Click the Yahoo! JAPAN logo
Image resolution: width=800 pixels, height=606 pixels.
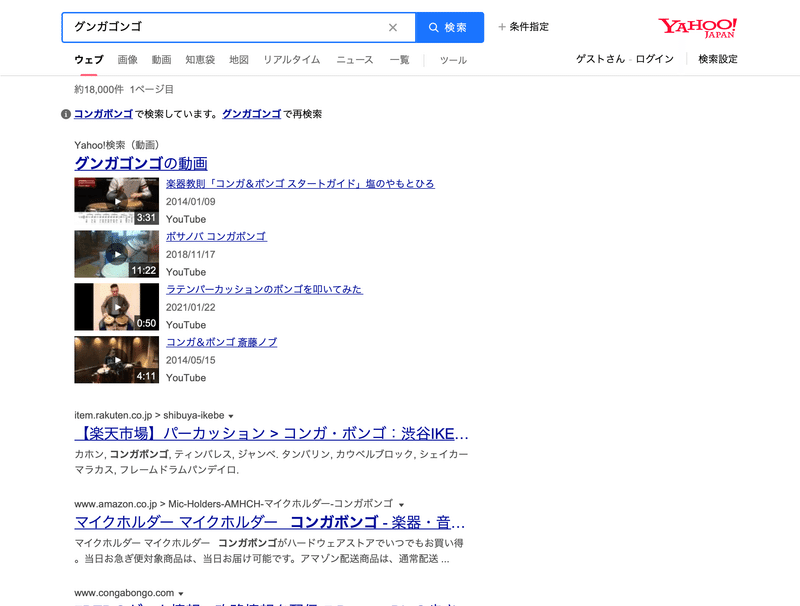point(697,28)
